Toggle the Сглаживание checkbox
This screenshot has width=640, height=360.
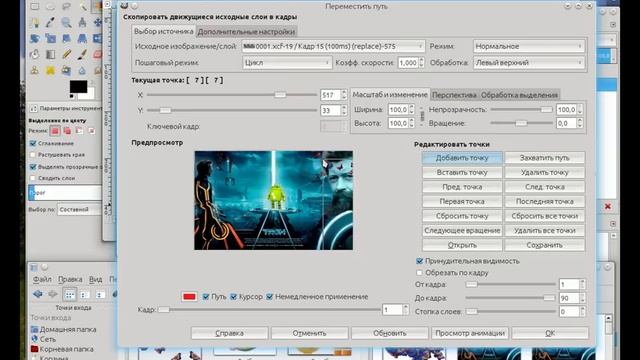pyautogui.click(x=33, y=143)
